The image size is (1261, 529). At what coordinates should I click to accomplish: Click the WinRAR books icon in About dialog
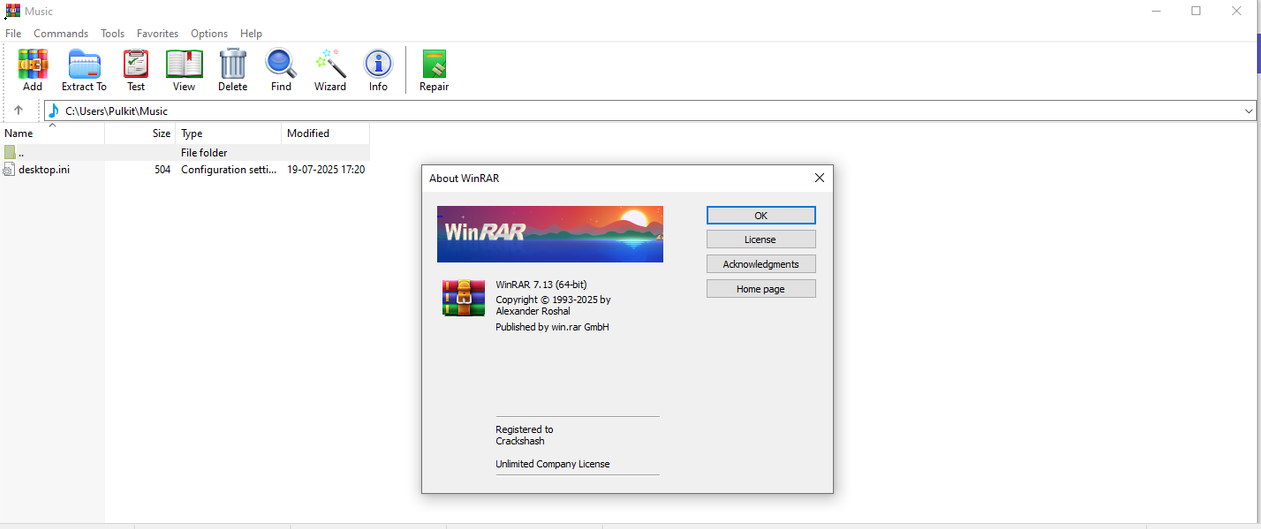coord(464,298)
